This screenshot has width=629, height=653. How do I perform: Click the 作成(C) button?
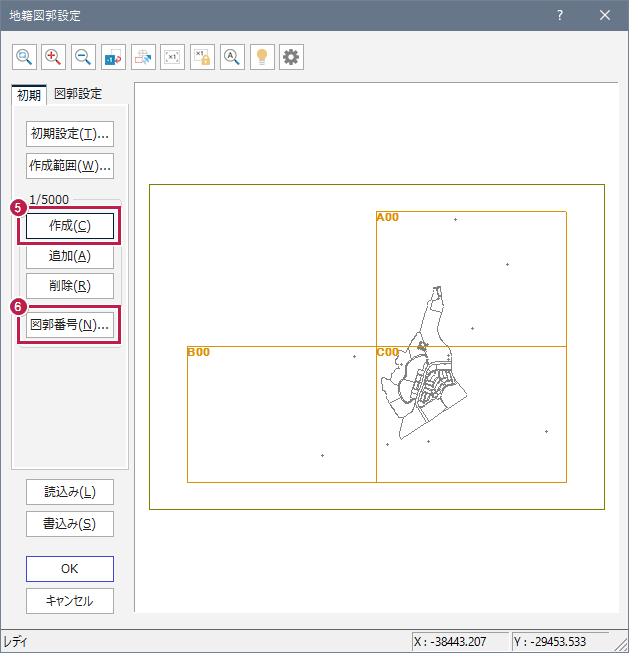(70, 226)
